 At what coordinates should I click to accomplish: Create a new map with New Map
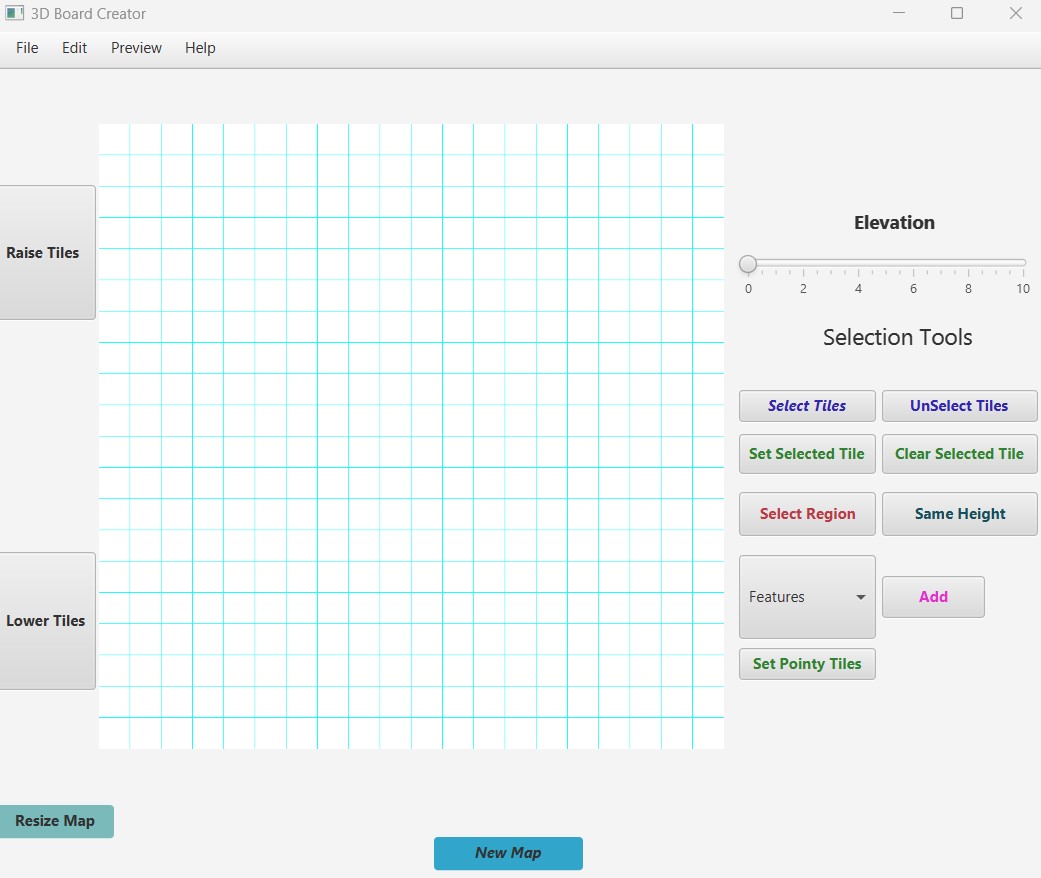tap(508, 853)
